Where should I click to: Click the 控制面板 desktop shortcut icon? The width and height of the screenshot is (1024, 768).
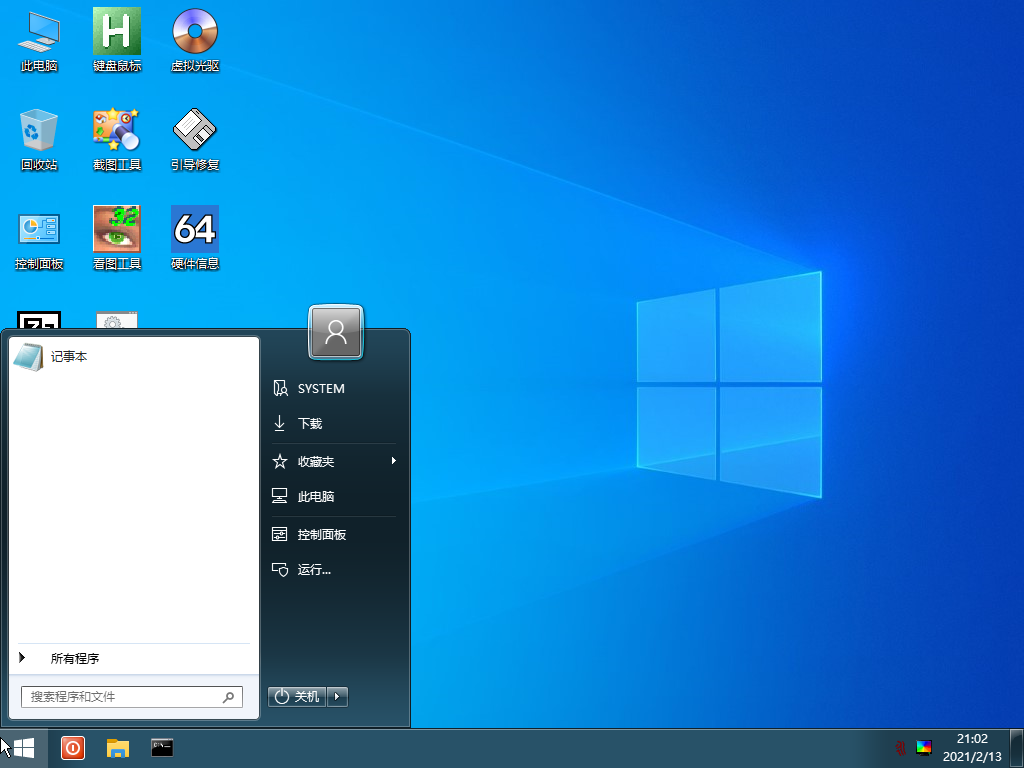(x=39, y=230)
